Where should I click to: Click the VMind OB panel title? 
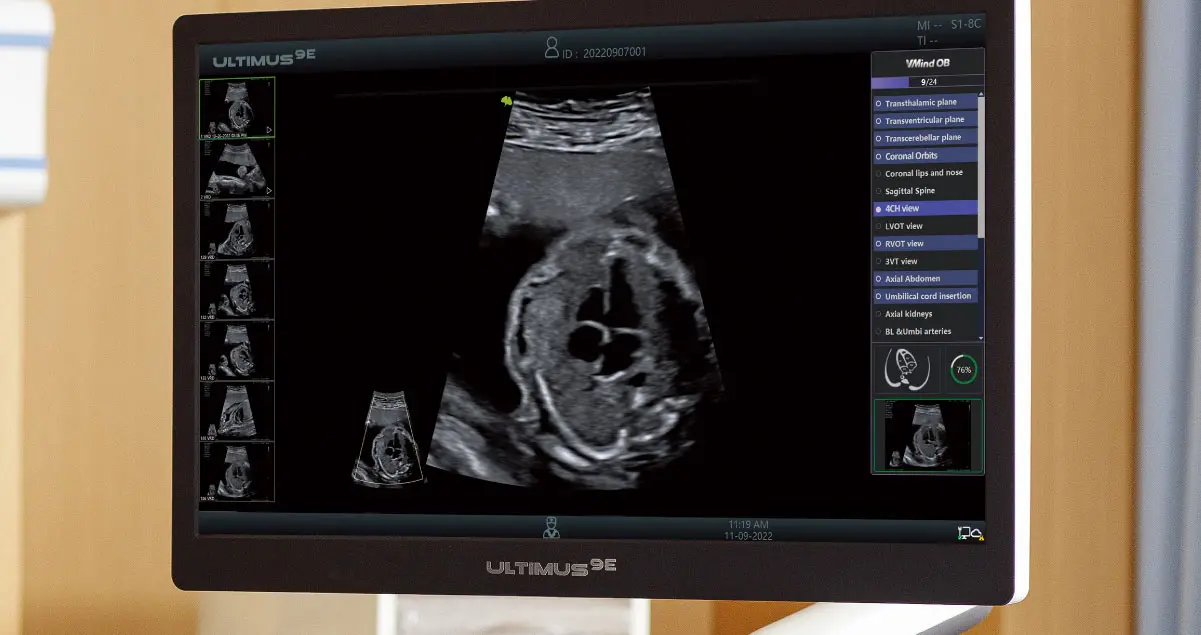927,62
